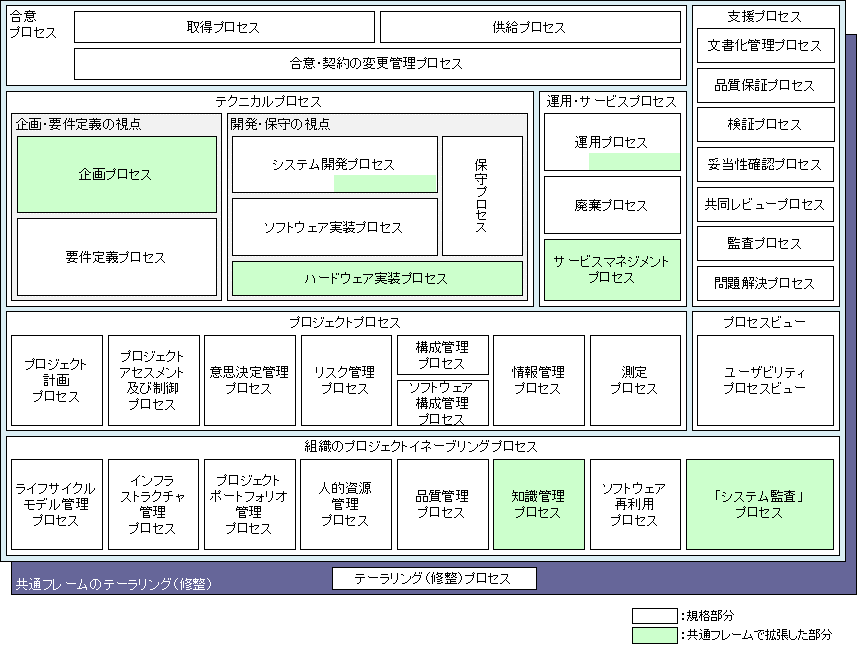Click the 要件定義プロセス box

pyautogui.click(x=116, y=257)
